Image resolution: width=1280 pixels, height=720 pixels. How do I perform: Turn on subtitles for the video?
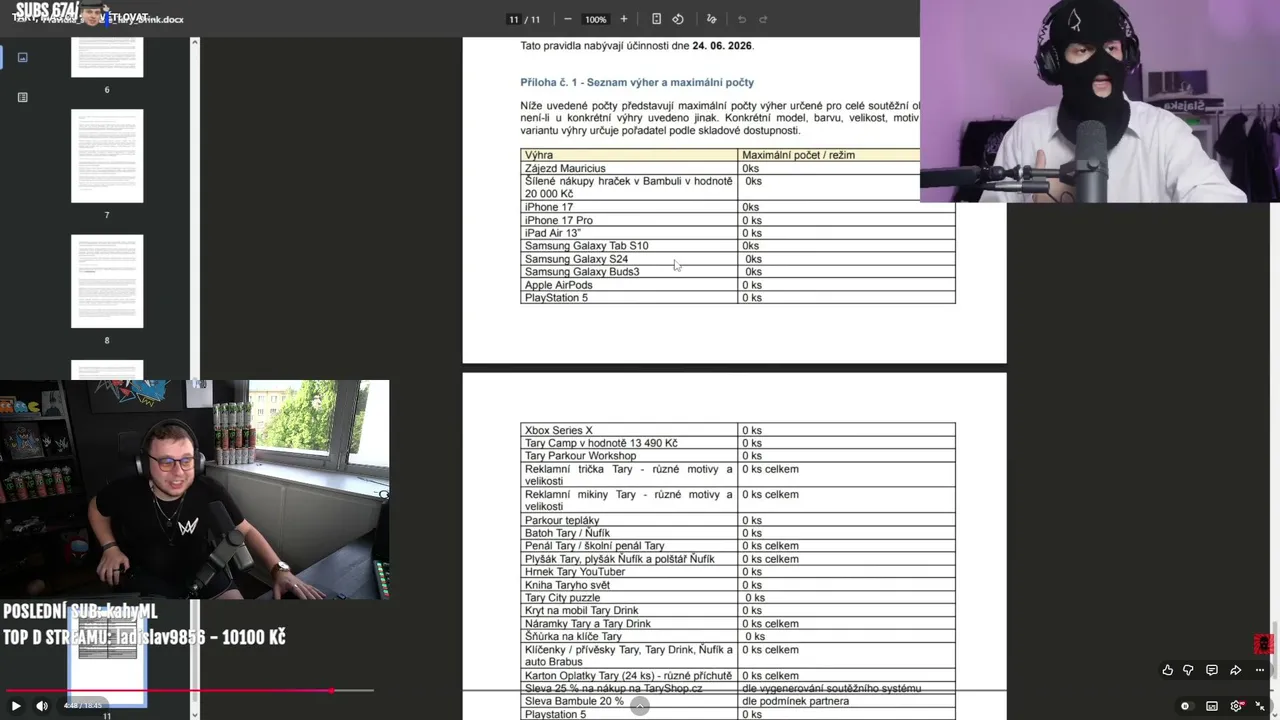click(1212, 706)
